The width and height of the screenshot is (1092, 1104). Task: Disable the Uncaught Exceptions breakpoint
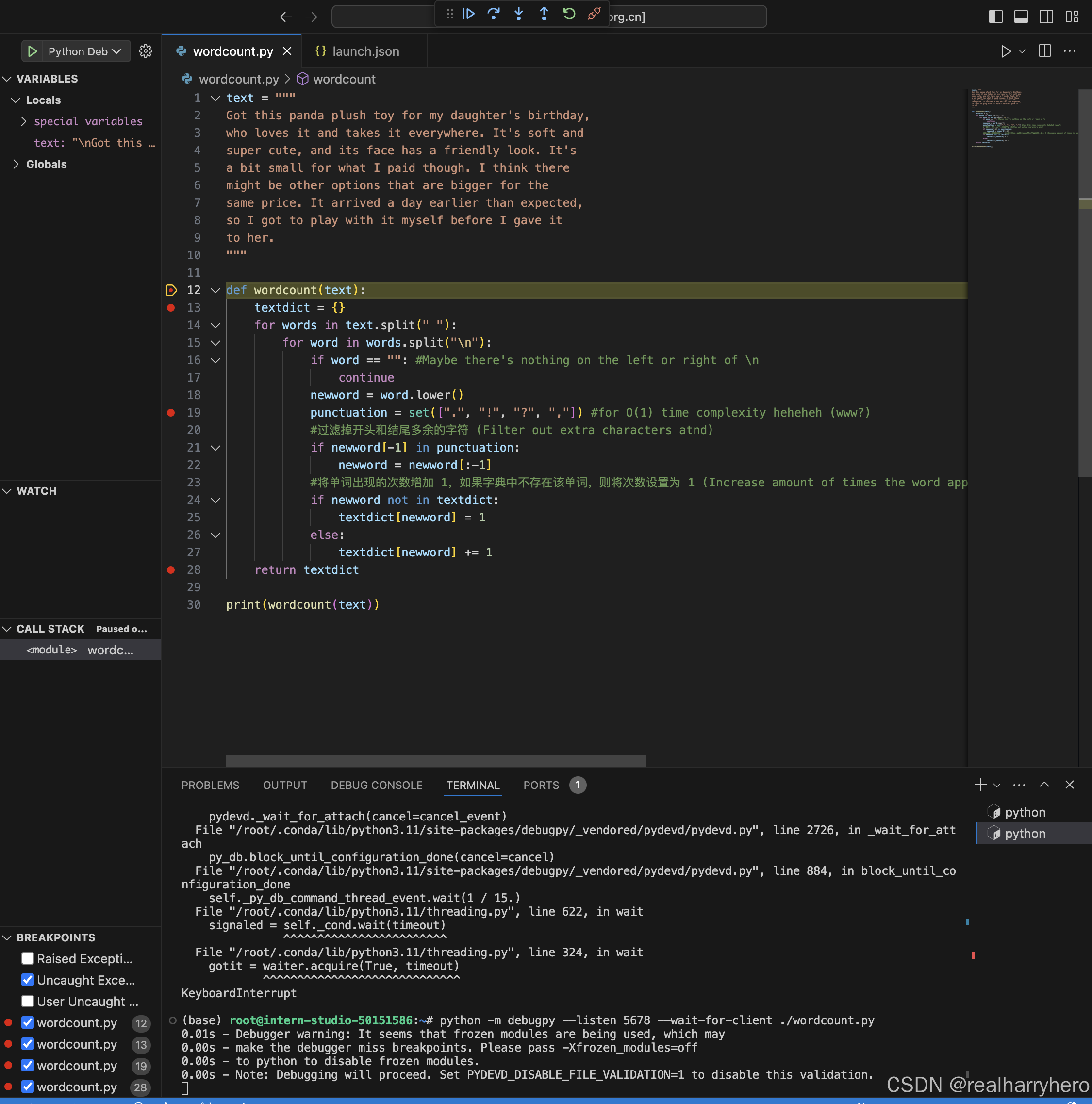27,979
